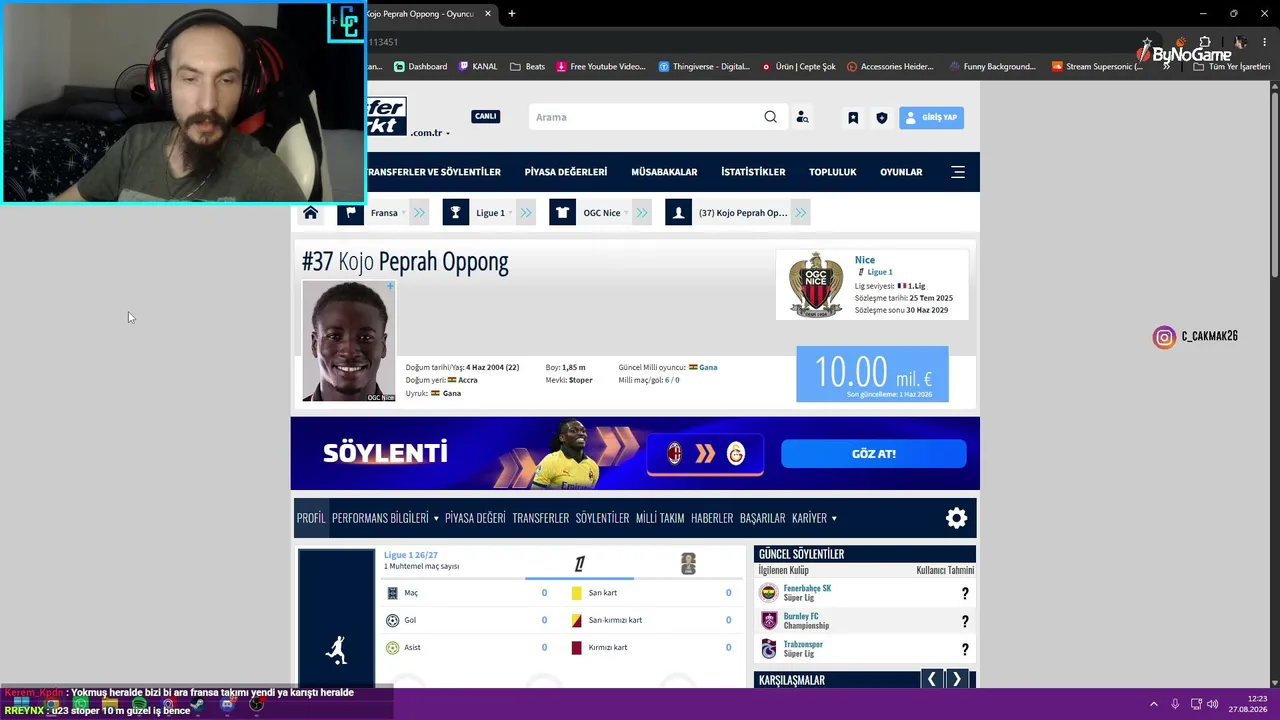Image resolution: width=1280 pixels, height=720 pixels.
Task: Open Müsabakalar menu
Action: pyautogui.click(x=664, y=172)
